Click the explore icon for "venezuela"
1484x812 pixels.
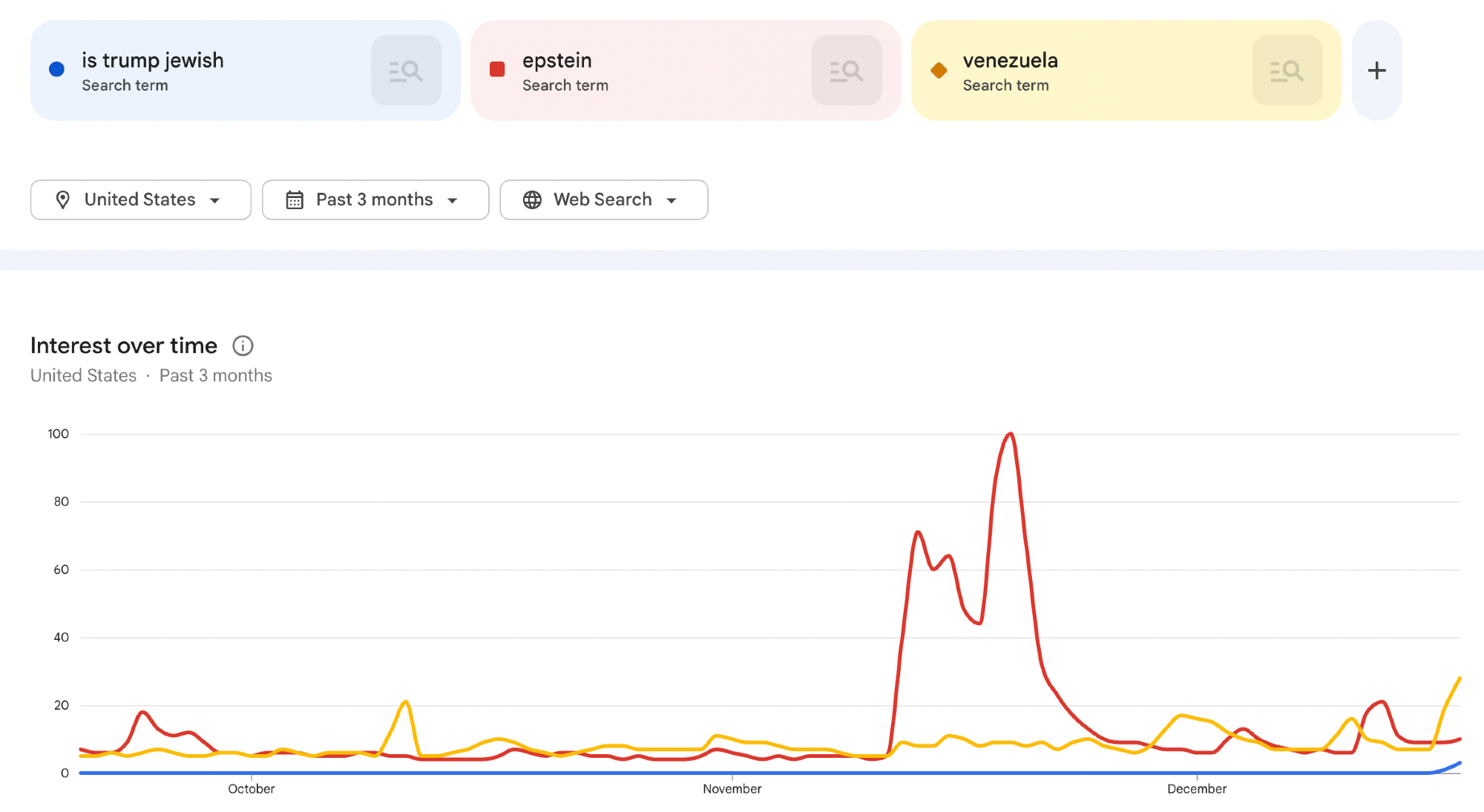pos(1287,70)
